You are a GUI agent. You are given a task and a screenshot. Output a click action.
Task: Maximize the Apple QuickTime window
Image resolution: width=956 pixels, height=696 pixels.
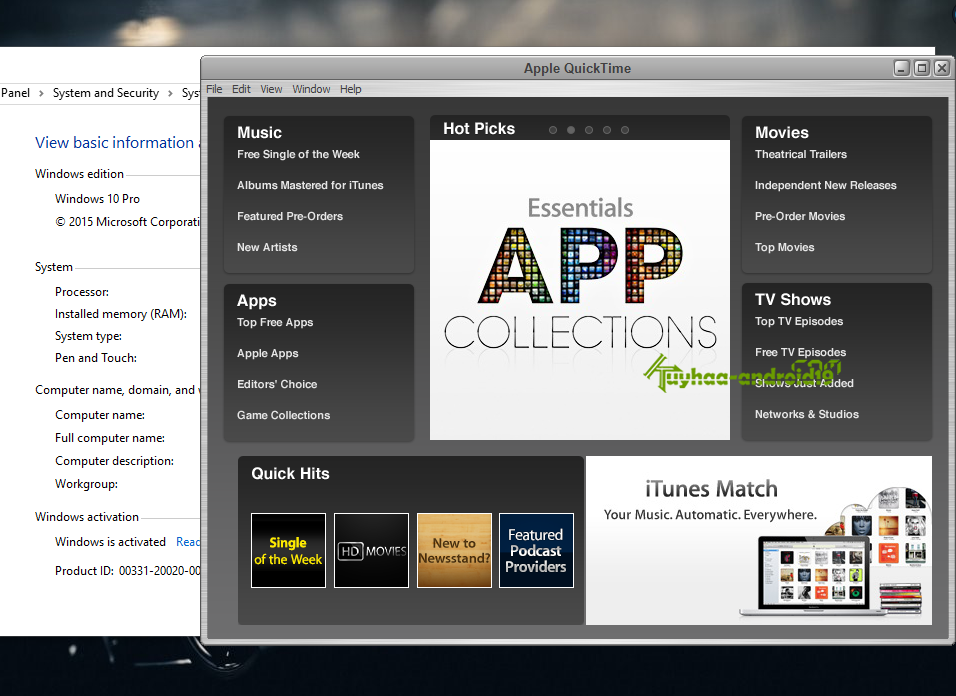(x=922, y=68)
